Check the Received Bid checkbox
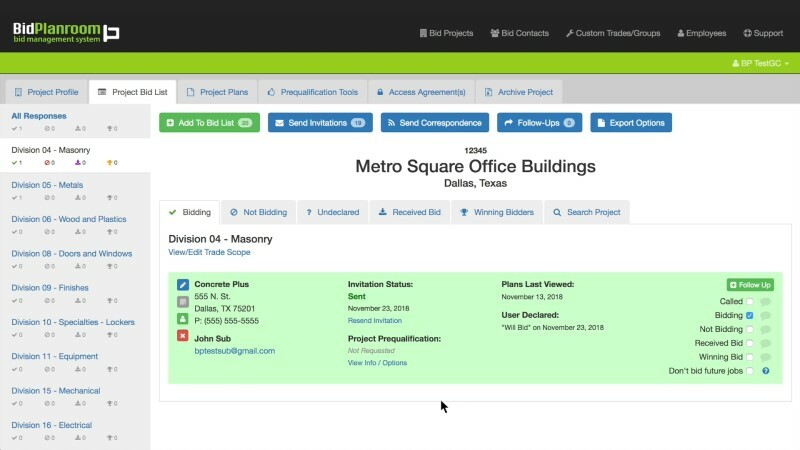 pyautogui.click(x=749, y=343)
